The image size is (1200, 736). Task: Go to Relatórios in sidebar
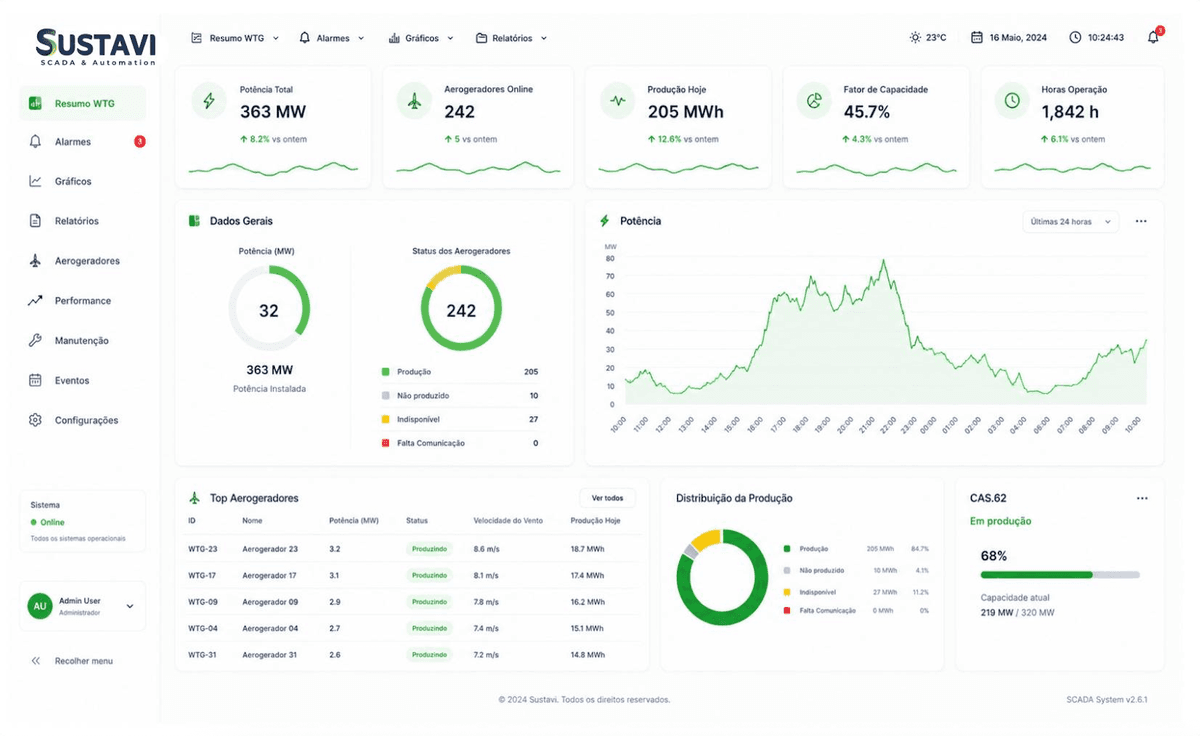point(82,221)
